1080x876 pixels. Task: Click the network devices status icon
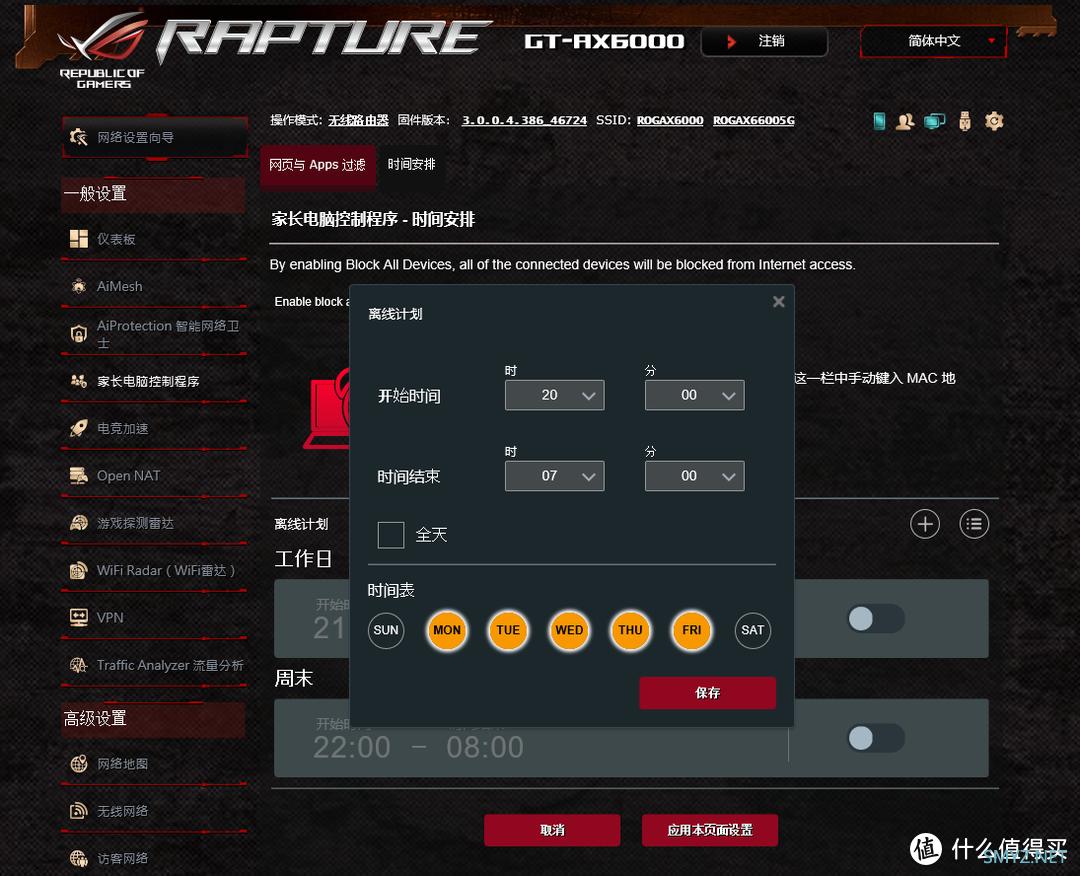pos(935,121)
